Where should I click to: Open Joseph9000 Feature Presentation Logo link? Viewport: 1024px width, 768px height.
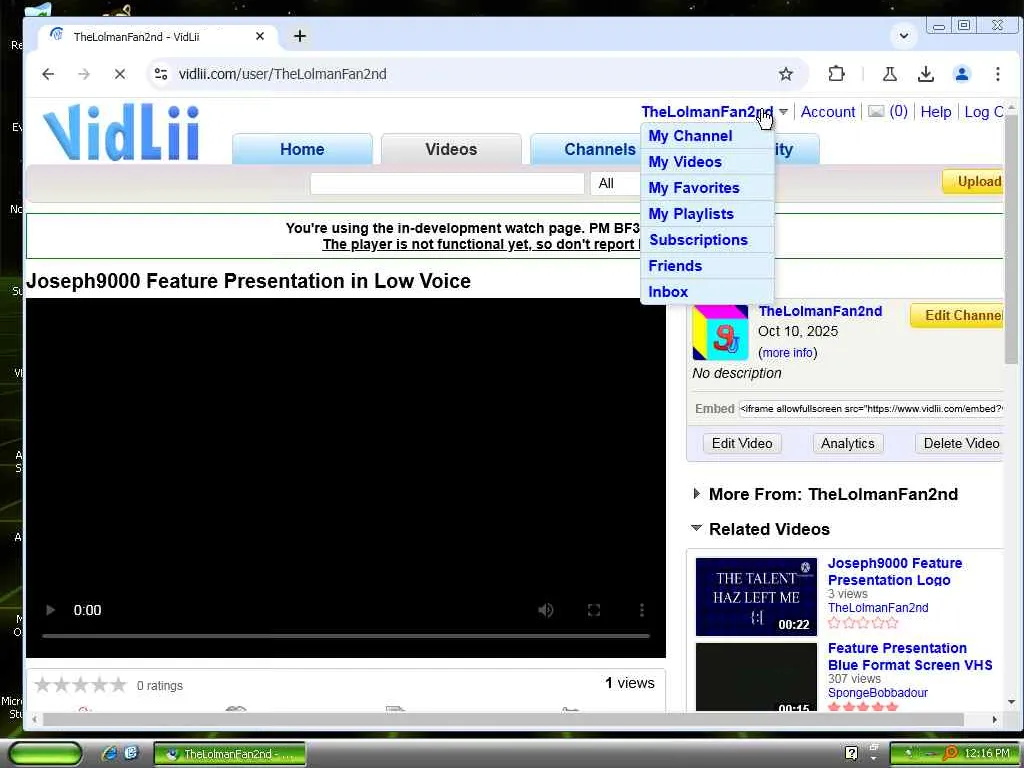895,571
